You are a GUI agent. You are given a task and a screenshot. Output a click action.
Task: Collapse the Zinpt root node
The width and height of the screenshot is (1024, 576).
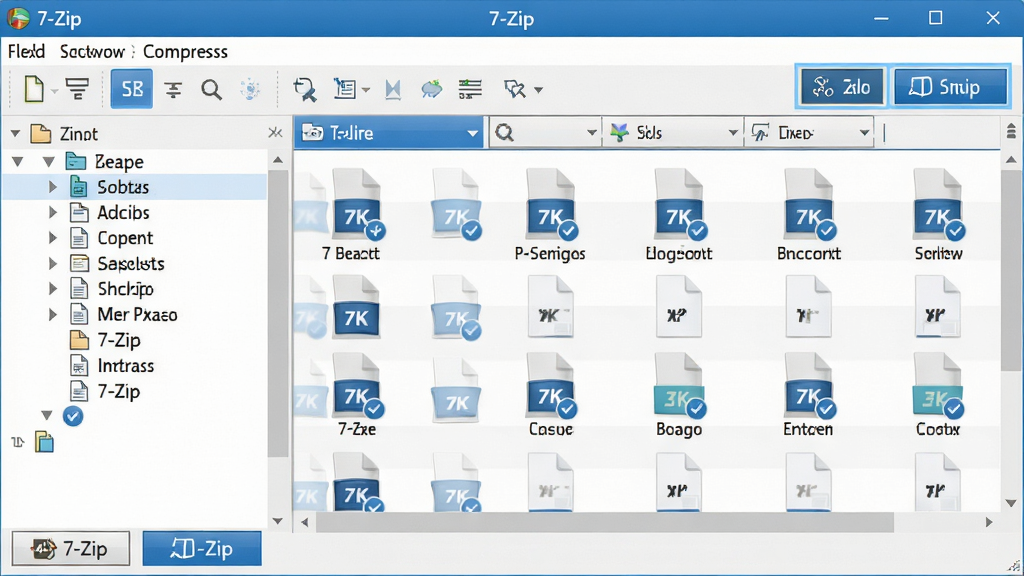pyautogui.click(x=15, y=134)
